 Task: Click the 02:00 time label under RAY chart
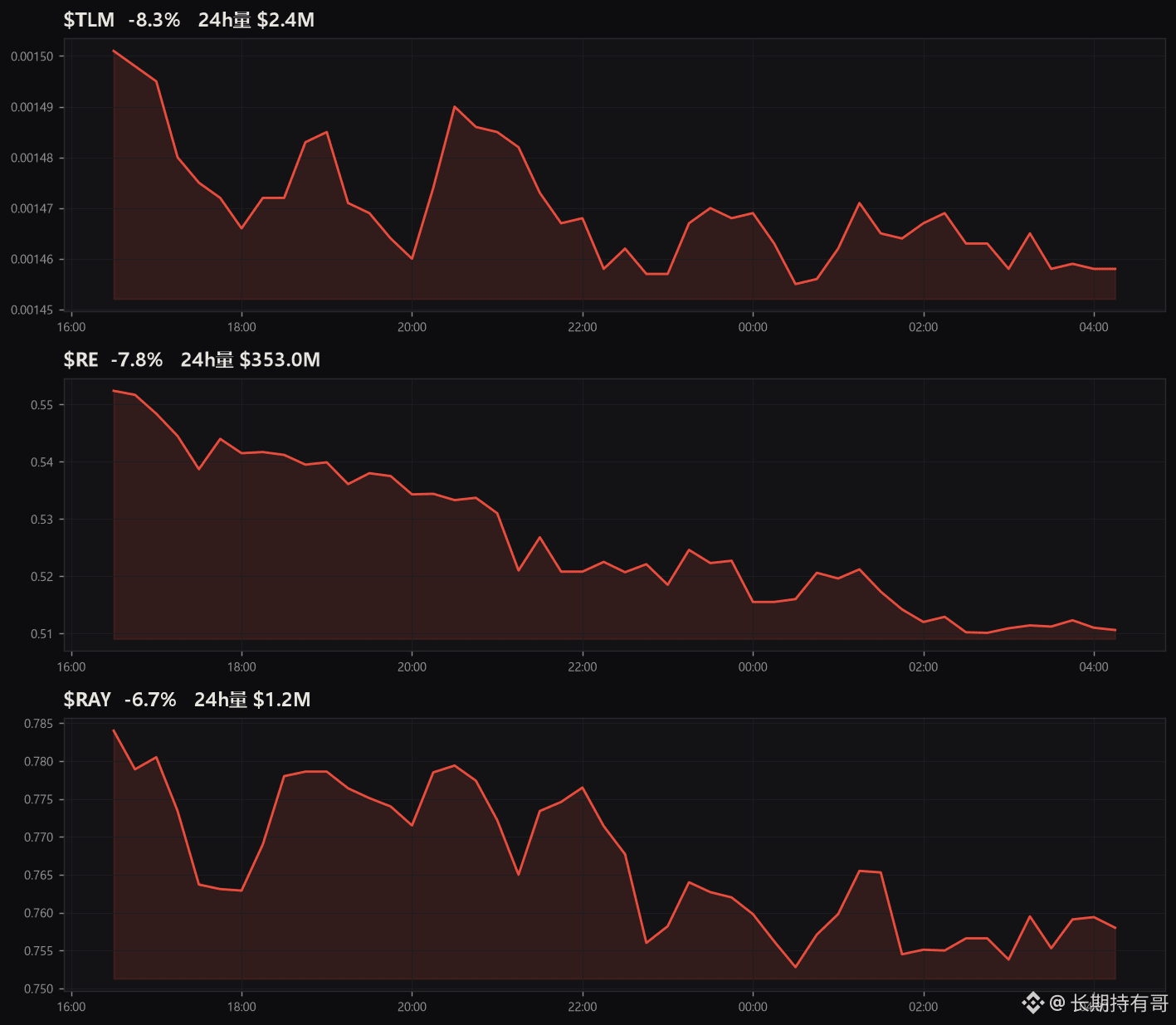[x=923, y=1007]
